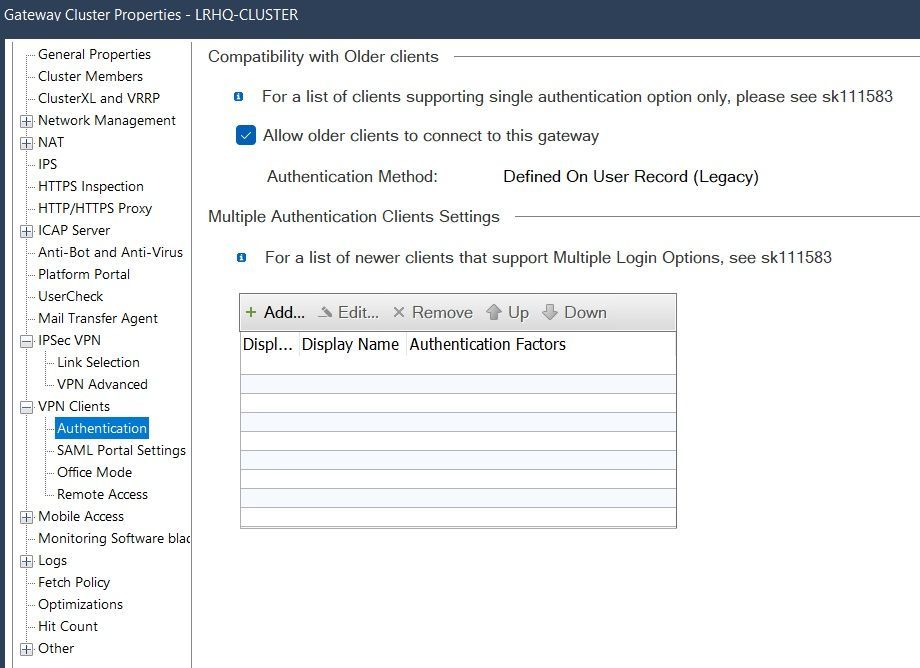Click the green plus Add icon
This screenshot has width=920, height=668.
tap(251, 313)
